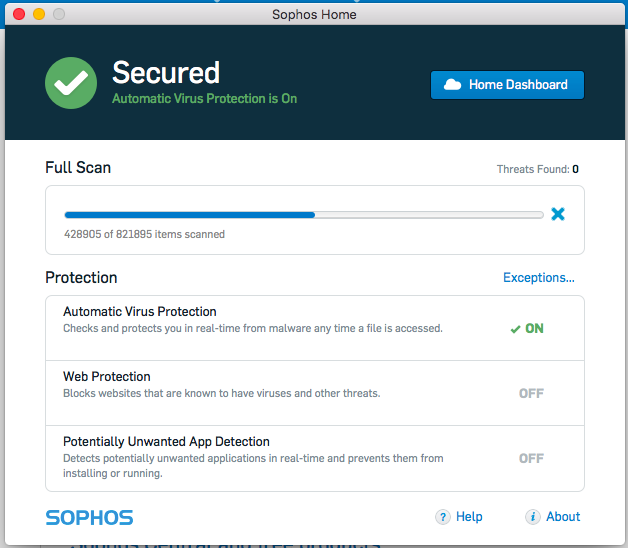The image size is (628, 548).
Task: Open the Help text link
Action: pos(469,517)
